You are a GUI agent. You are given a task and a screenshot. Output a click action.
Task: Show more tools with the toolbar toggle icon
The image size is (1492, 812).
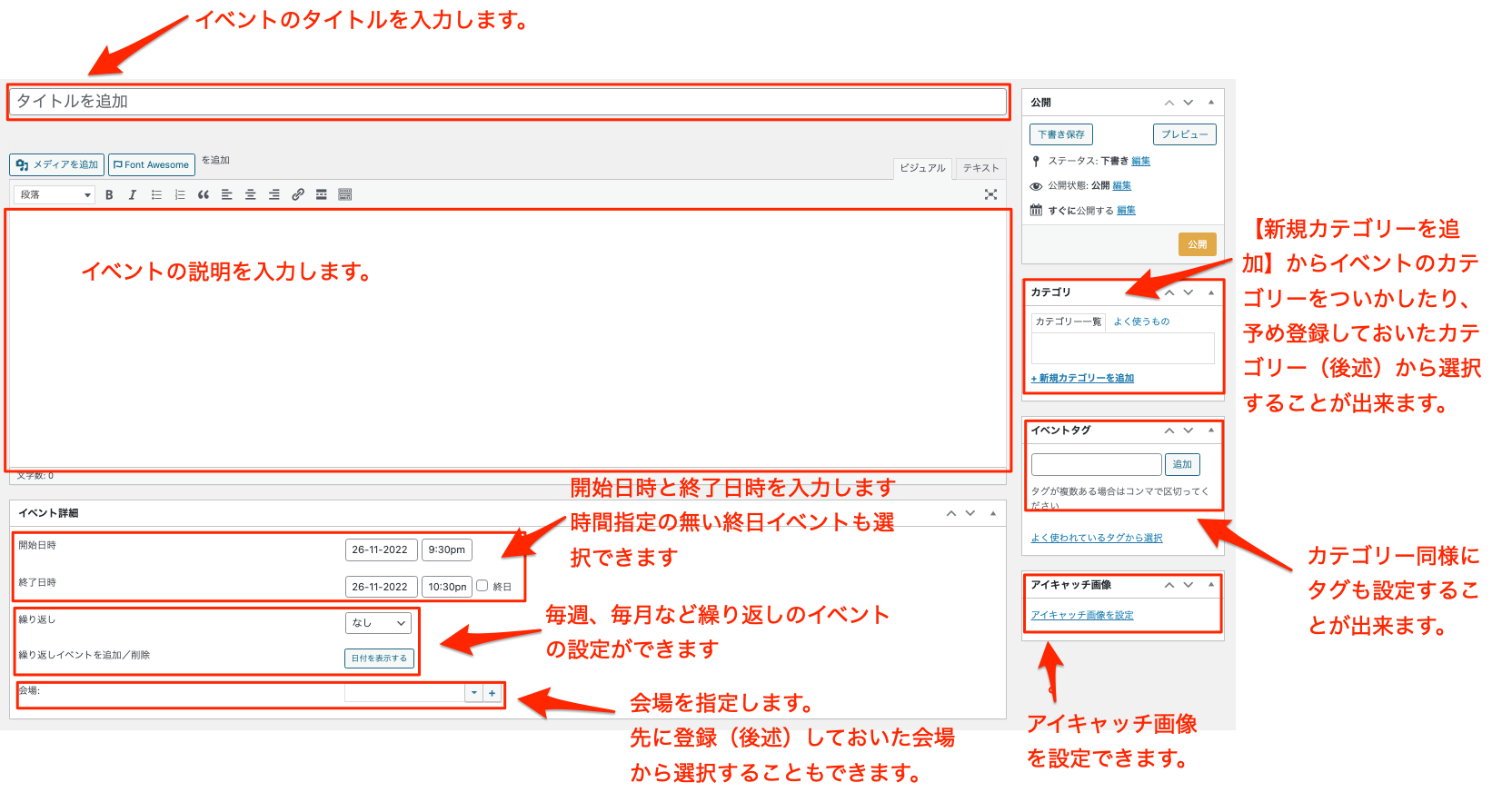pos(344,195)
